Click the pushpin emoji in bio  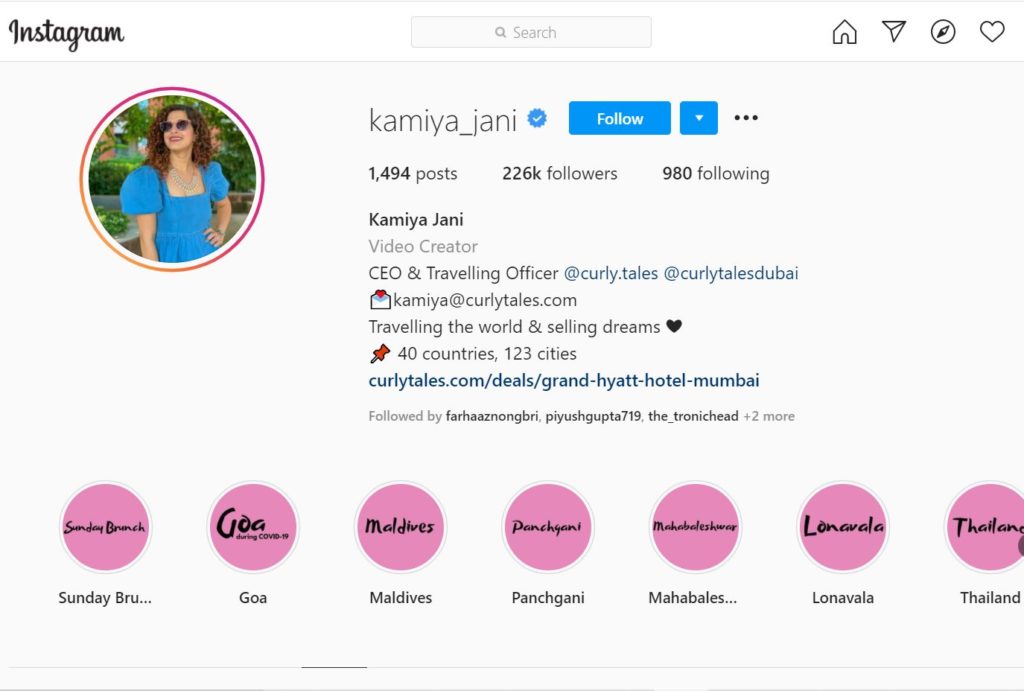click(x=379, y=353)
